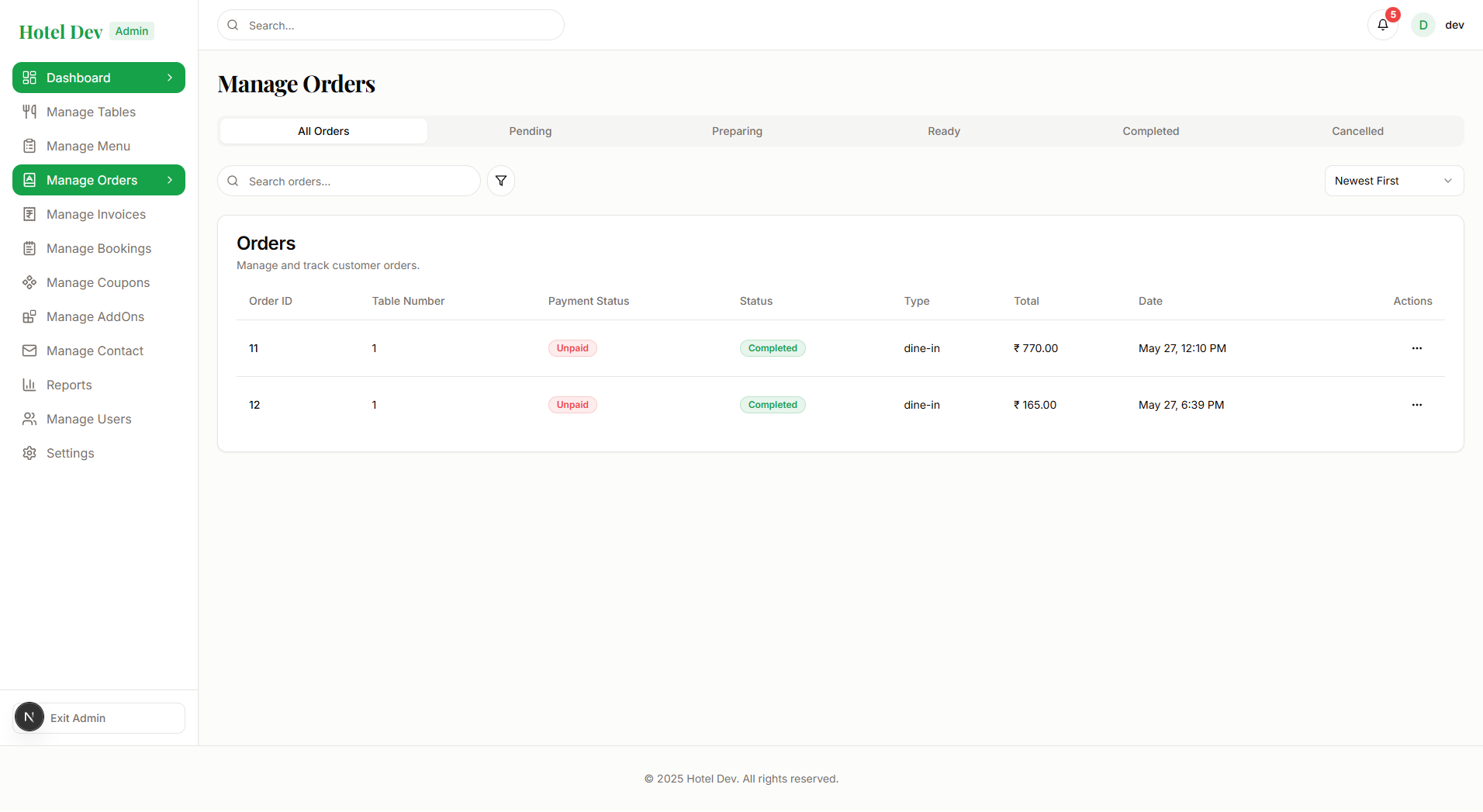Open the orders filter funnel icon

click(501, 181)
